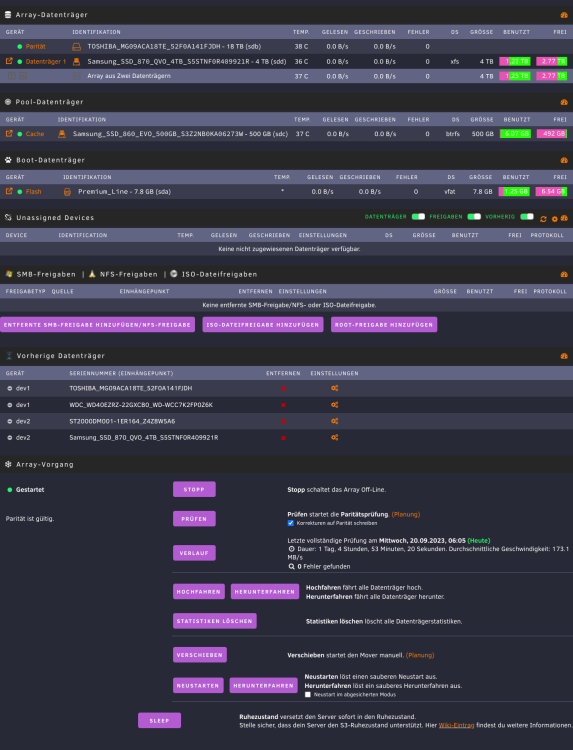Click Cache 492 GB free bar
This screenshot has width=573, height=750.
click(552, 133)
